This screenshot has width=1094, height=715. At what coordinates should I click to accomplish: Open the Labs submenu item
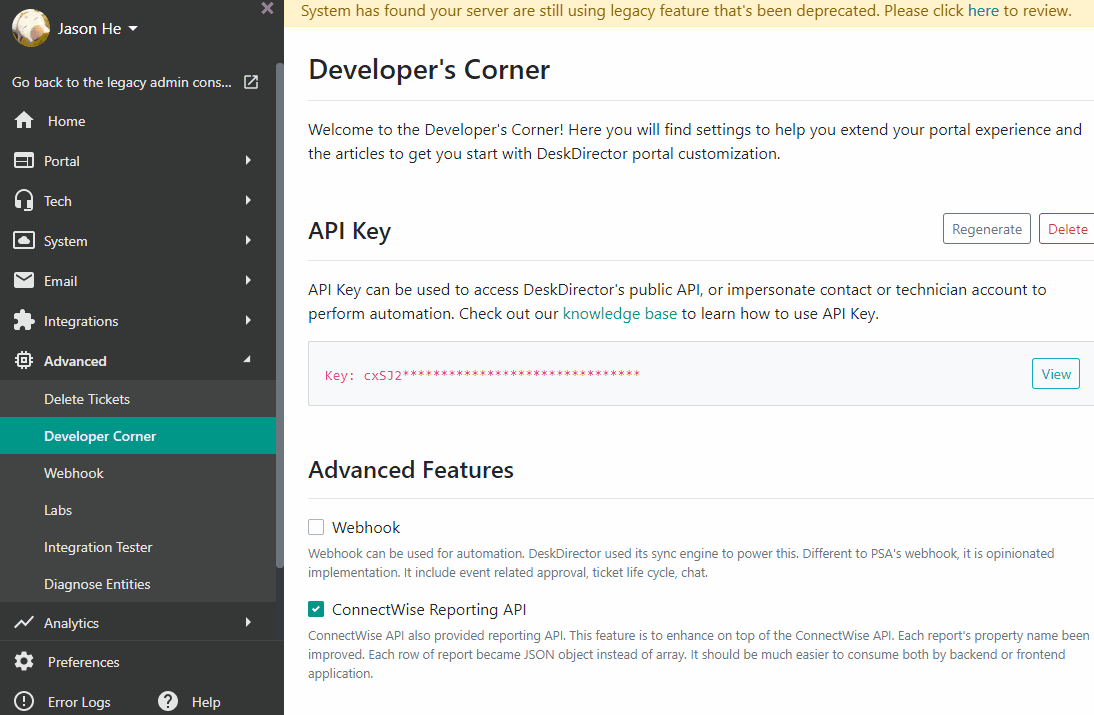[x=138, y=510]
